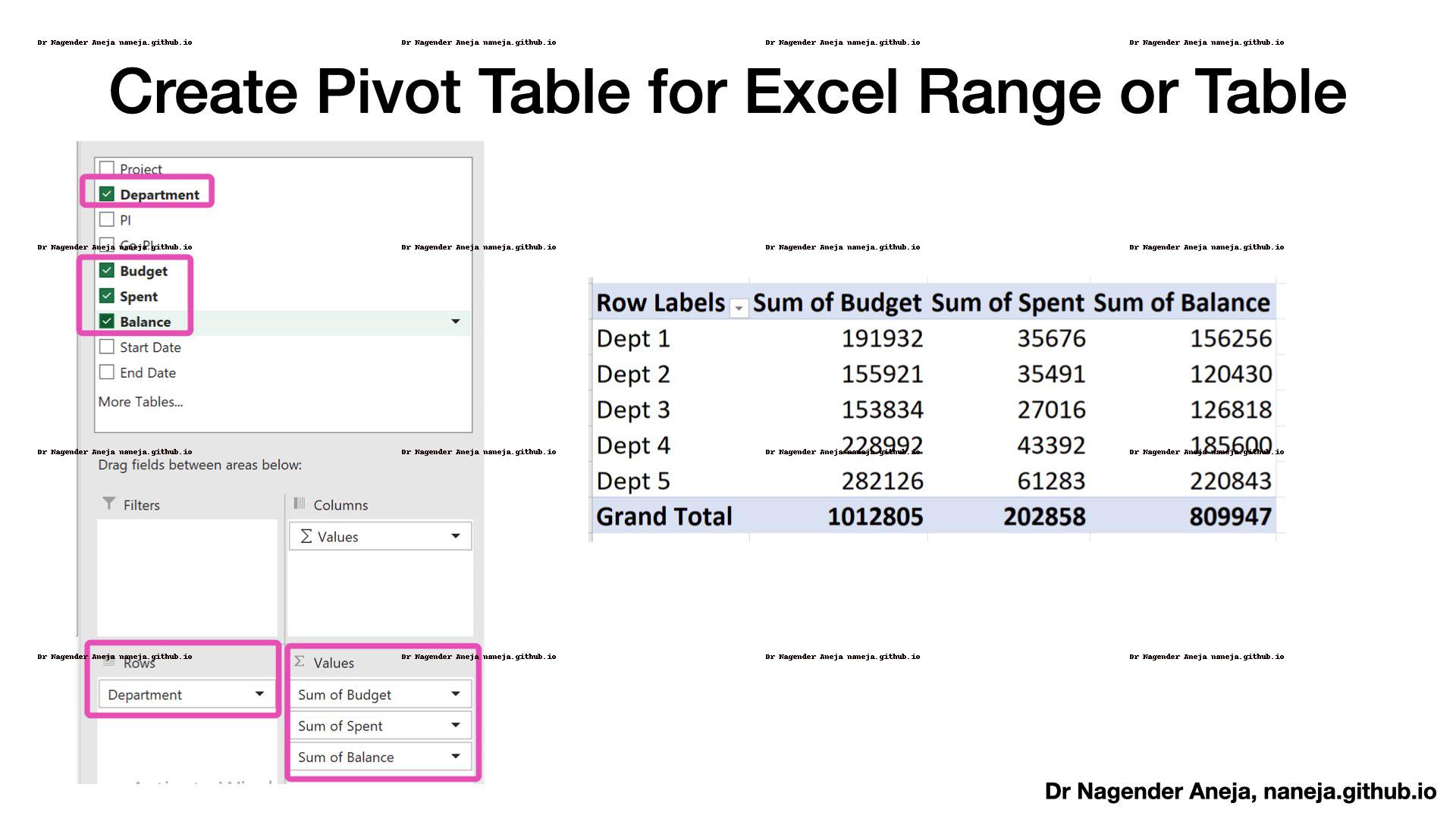Open the More Tables... link
This screenshot has height=819, width=1456.
[140, 401]
